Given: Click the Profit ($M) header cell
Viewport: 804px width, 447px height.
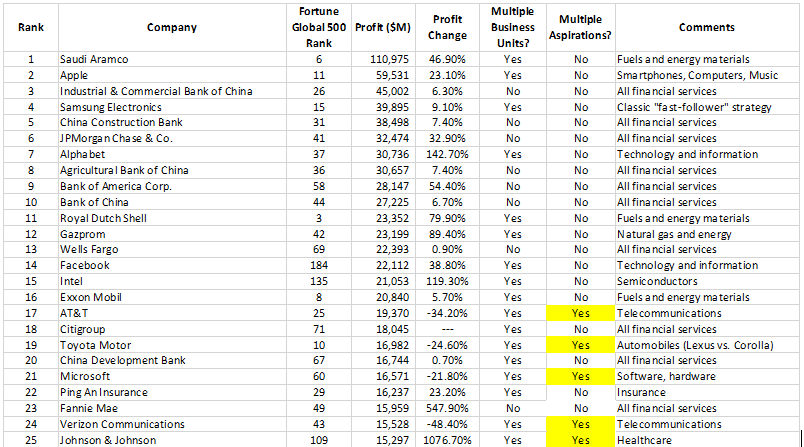Looking at the screenshot, I should coord(383,28).
